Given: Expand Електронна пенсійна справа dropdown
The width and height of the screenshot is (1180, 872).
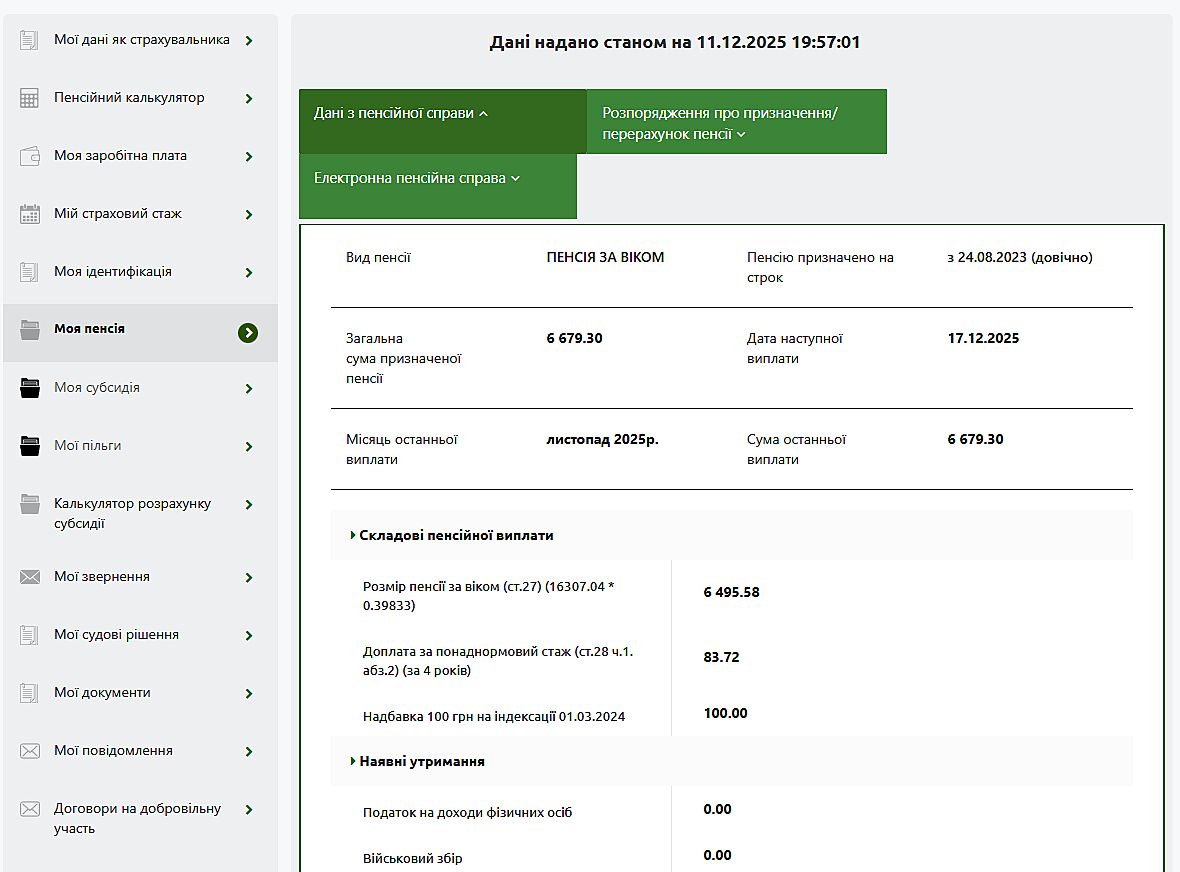Looking at the screenshot, I should tap(417, 179).
